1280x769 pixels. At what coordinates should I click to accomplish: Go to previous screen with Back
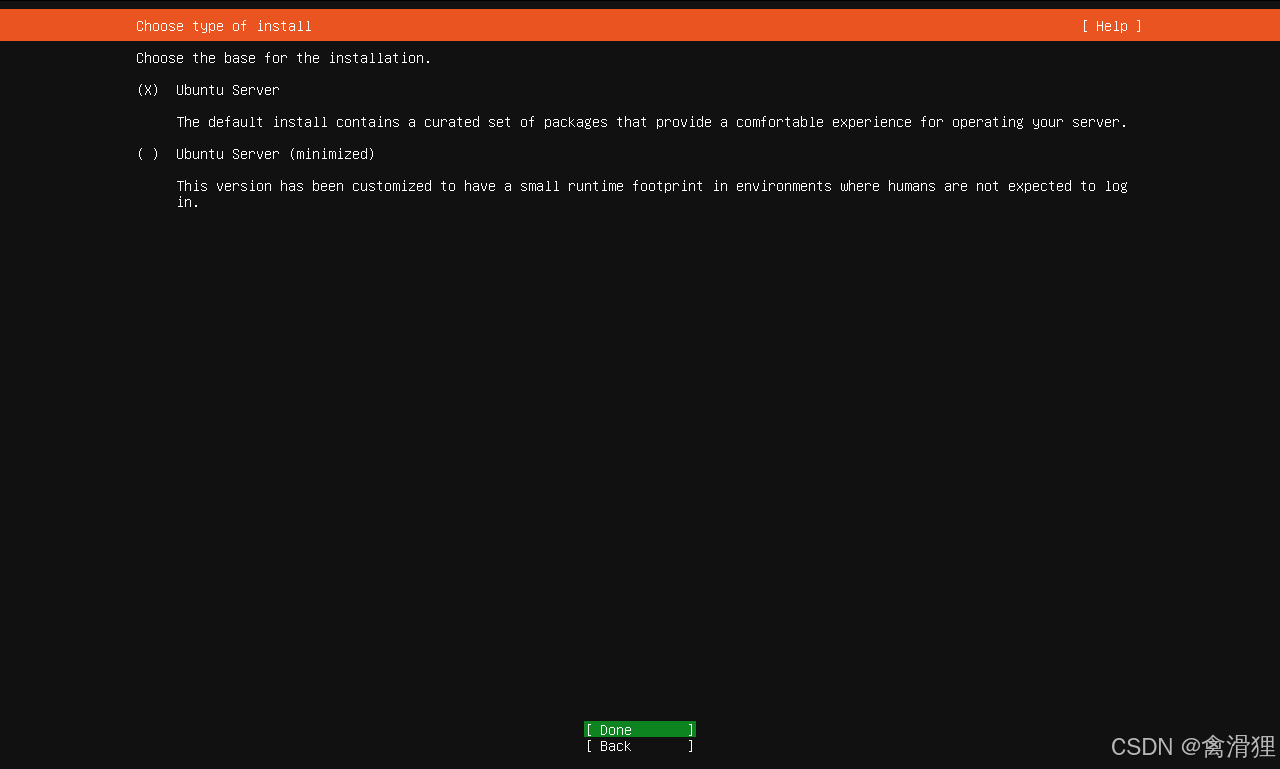[640, 746]
